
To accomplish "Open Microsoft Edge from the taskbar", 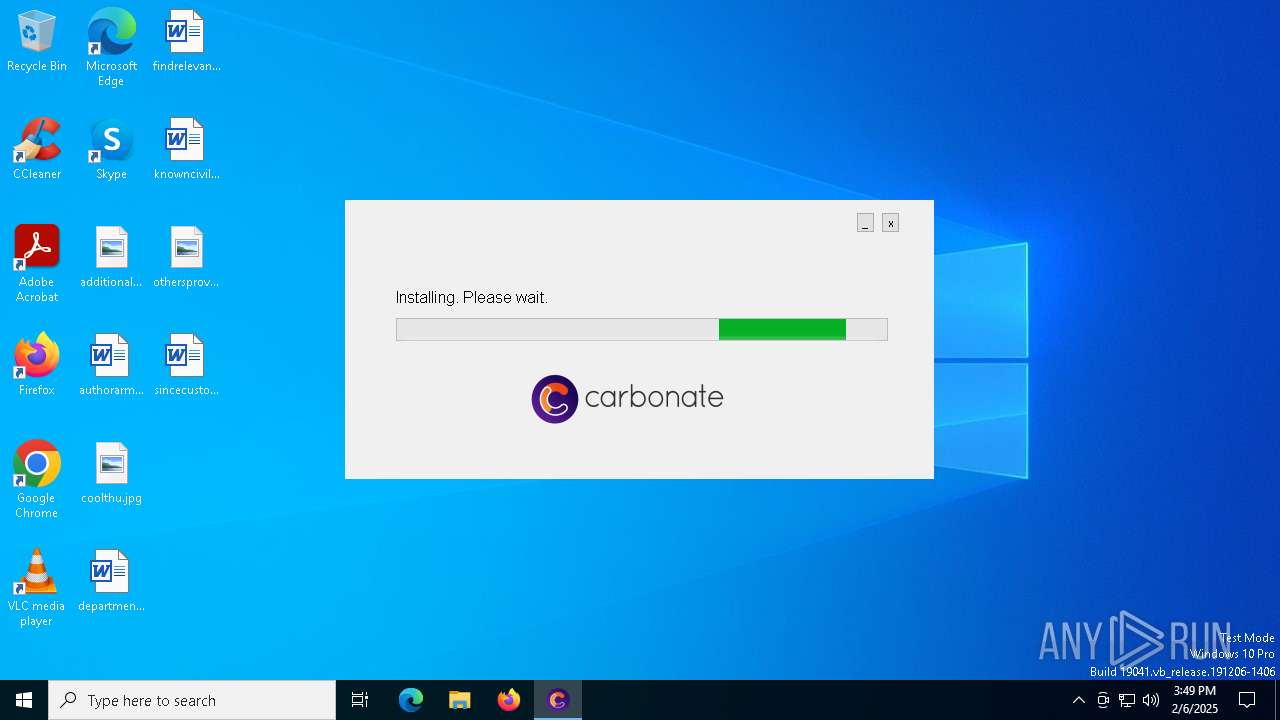I will pos(411,700).
